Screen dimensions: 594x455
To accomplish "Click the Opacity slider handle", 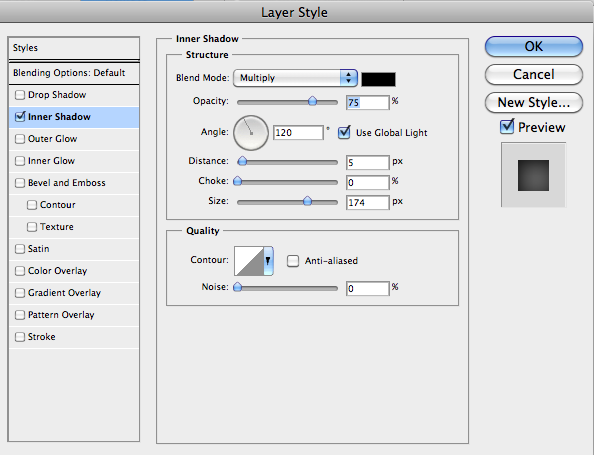I will coord(313,101).
